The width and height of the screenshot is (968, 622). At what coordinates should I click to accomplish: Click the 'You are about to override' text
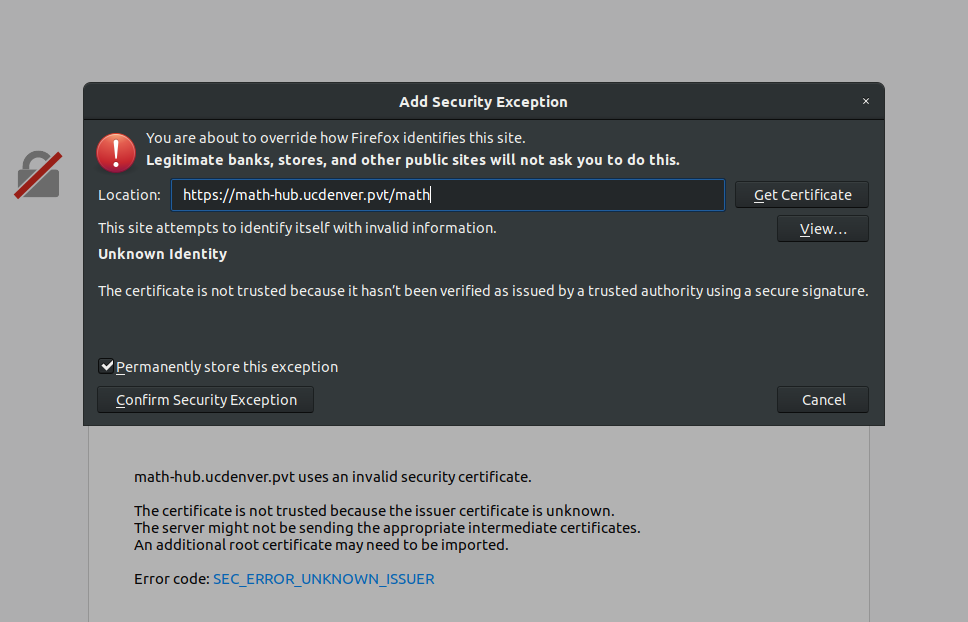335,138
